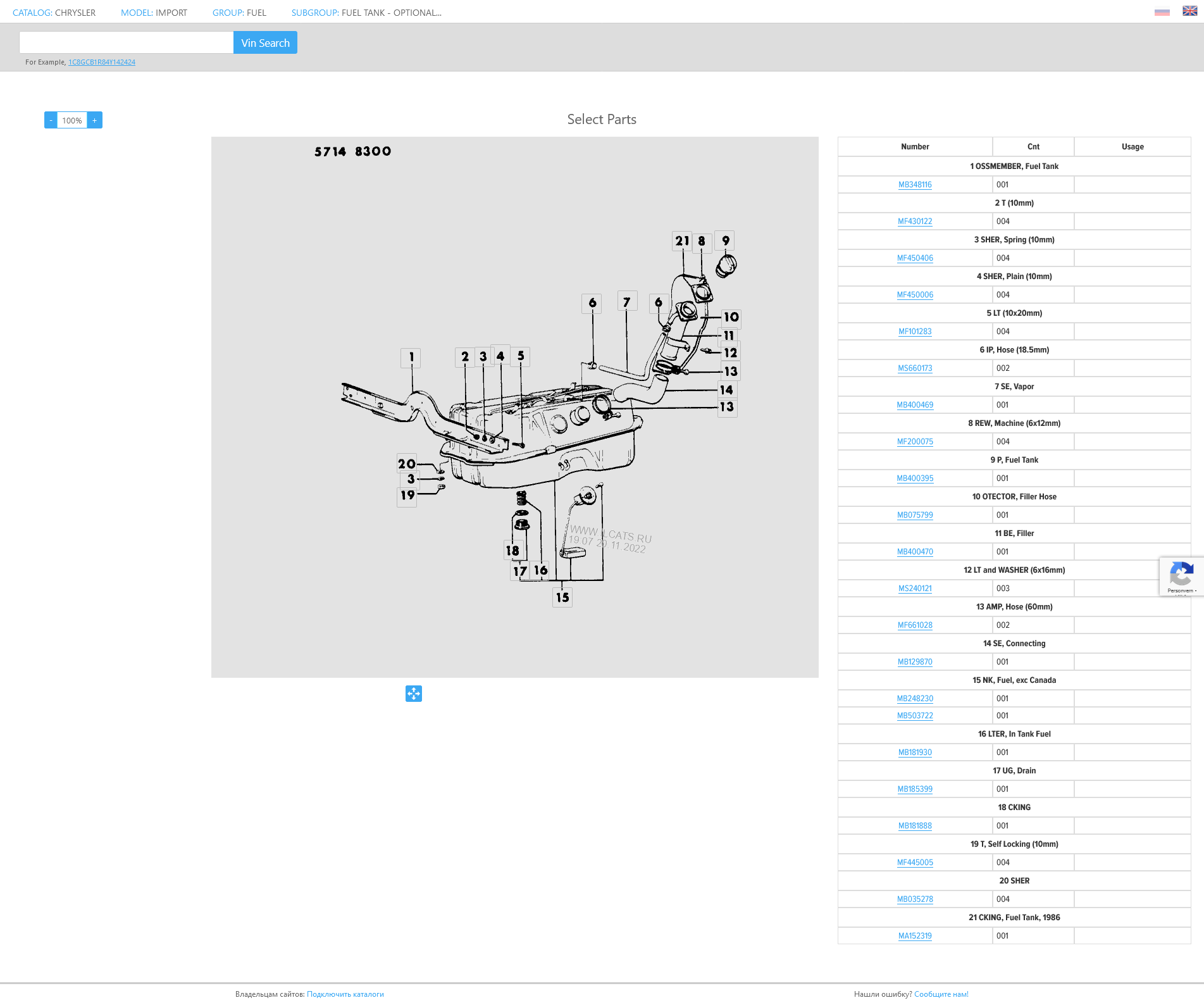Click the Сообщите нам error report link
This screenshot has height=1005, width=1204.
tap(941, 994)
